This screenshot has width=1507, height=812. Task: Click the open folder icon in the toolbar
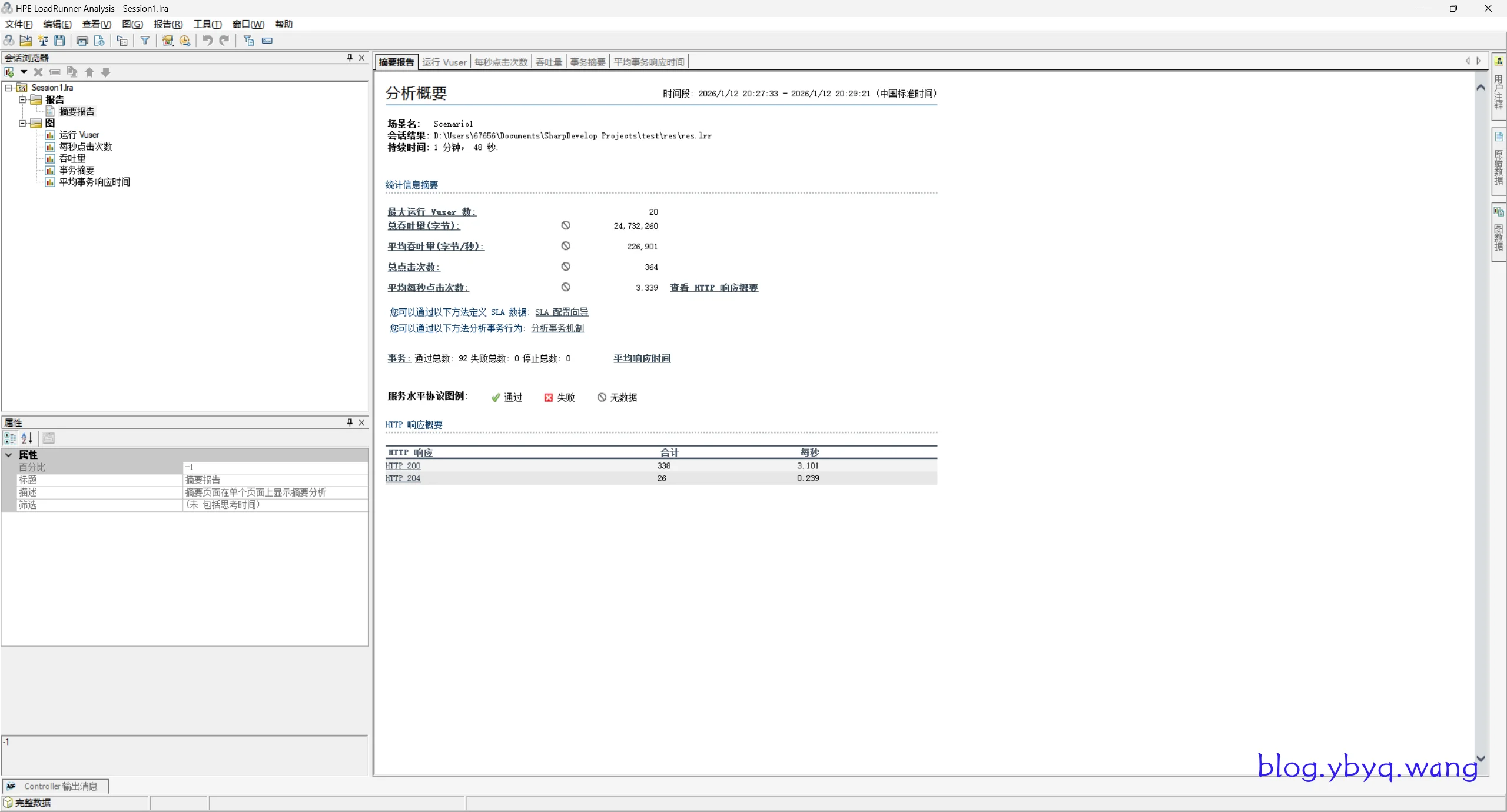click(25, 41)
